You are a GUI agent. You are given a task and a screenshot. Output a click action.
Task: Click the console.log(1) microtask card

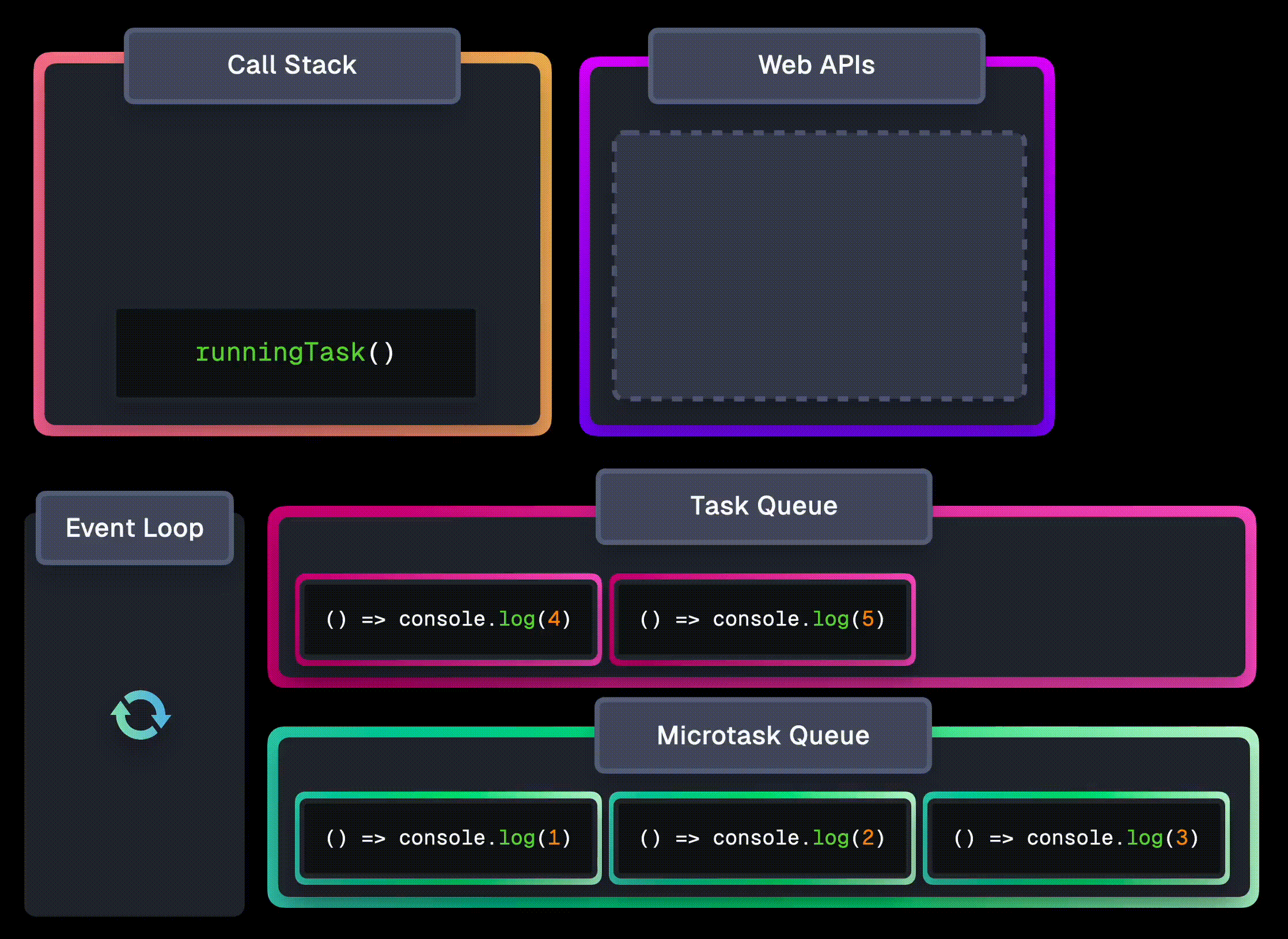448,838
